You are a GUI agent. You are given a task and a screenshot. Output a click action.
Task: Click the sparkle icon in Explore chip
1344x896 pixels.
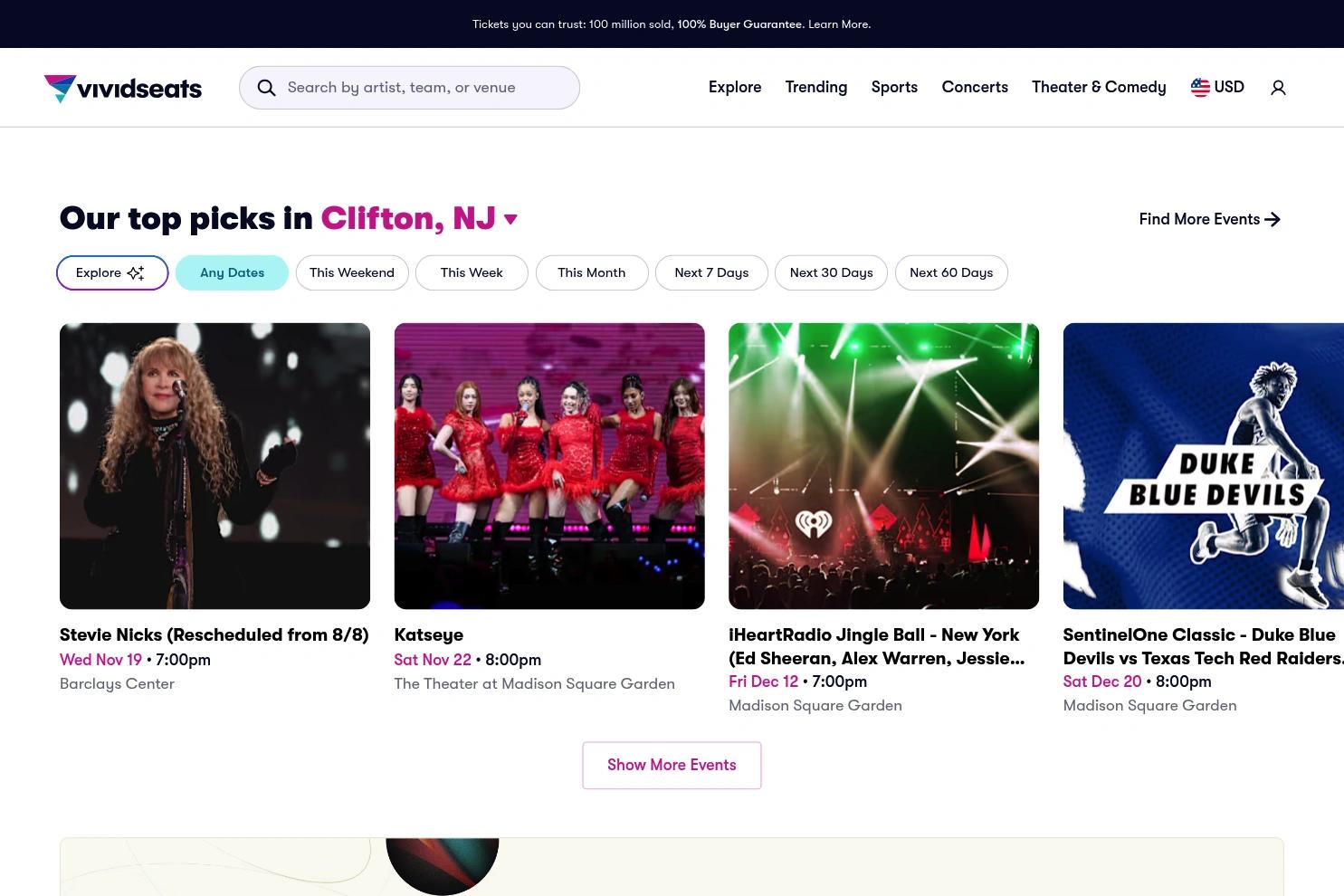[136, 272]
